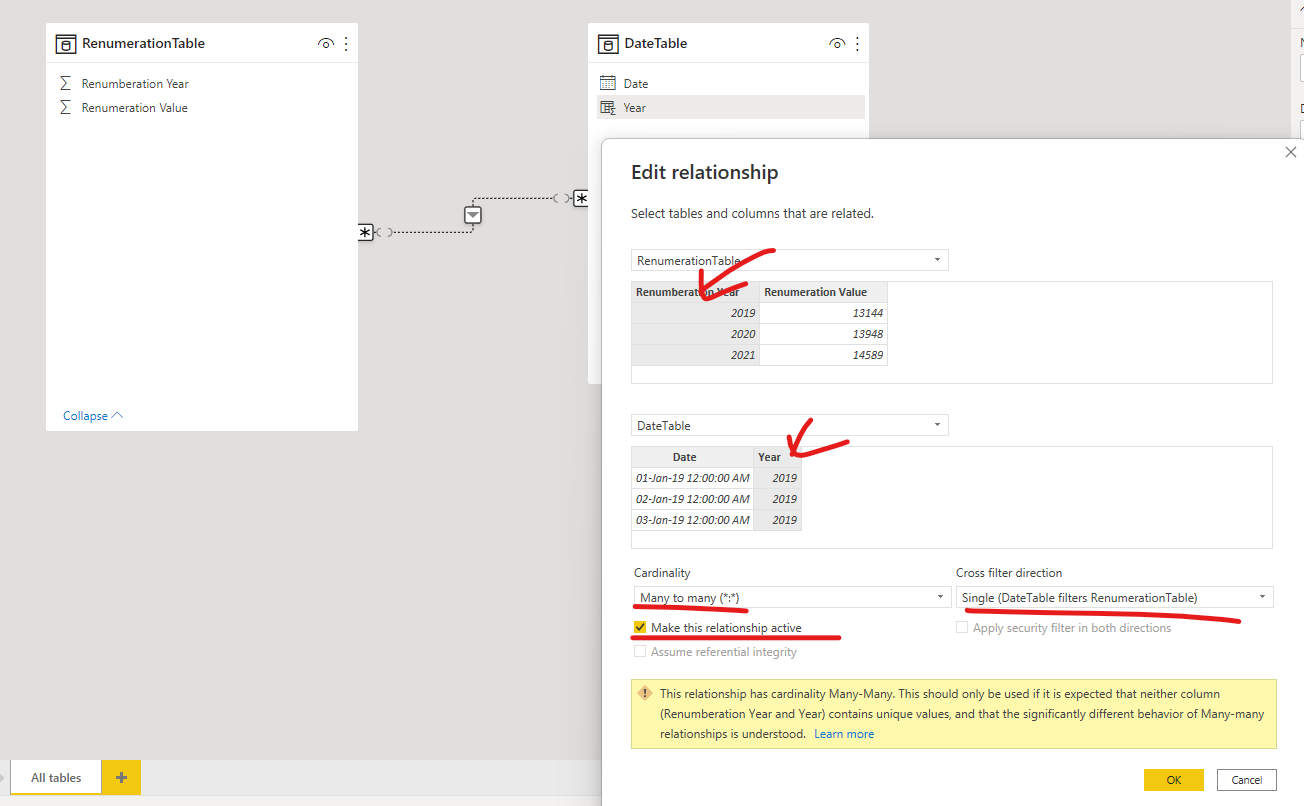
Task: Click the 13144 value cell in preview
Action: 823,313
